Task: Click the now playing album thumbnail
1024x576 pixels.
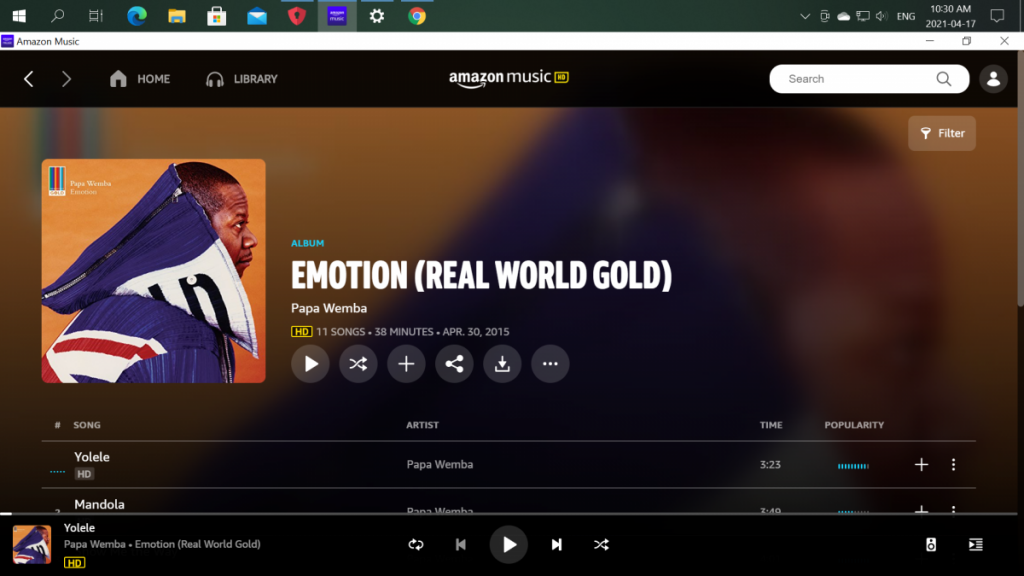Action: click(x=32, y=545)
